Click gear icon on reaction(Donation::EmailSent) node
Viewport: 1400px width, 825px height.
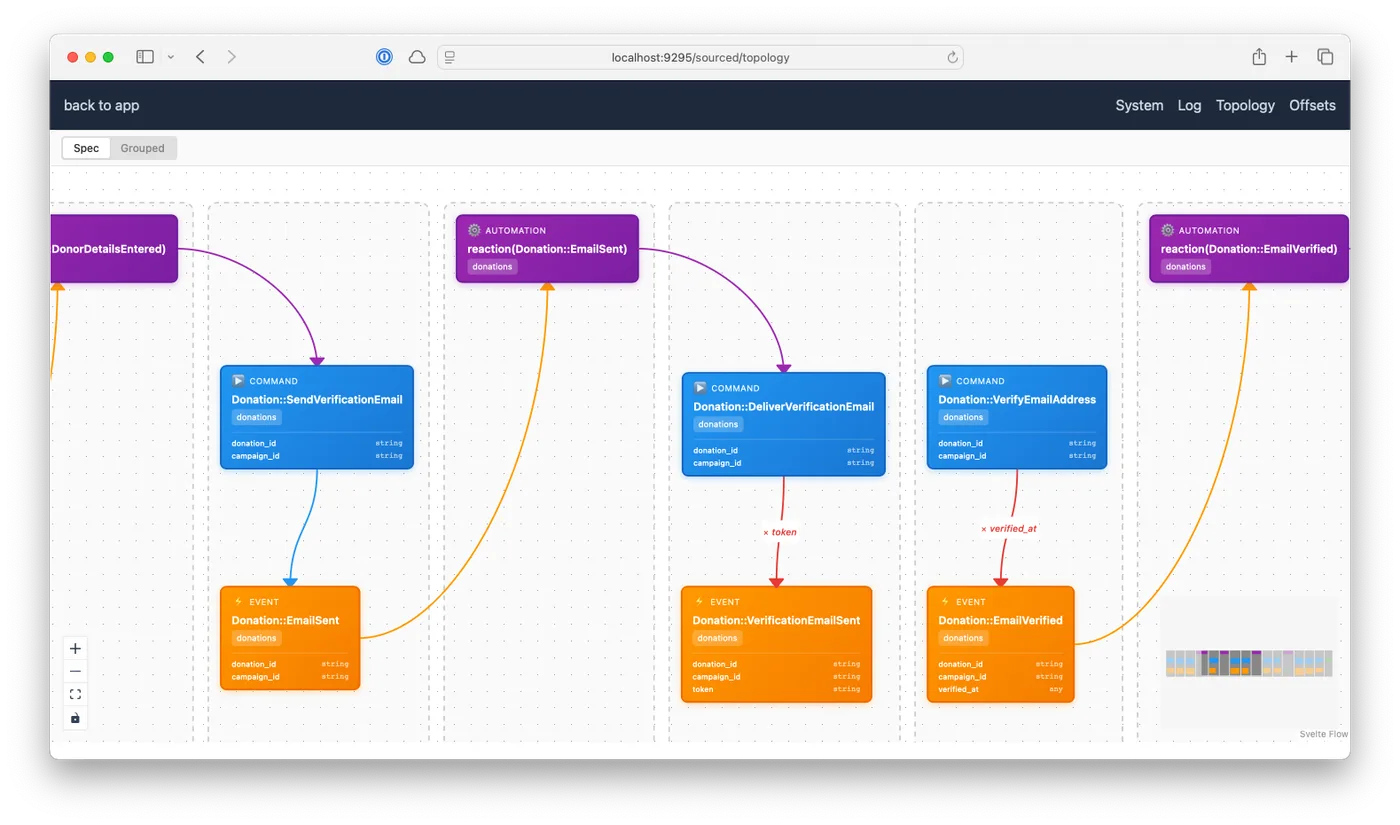[474, 230]
